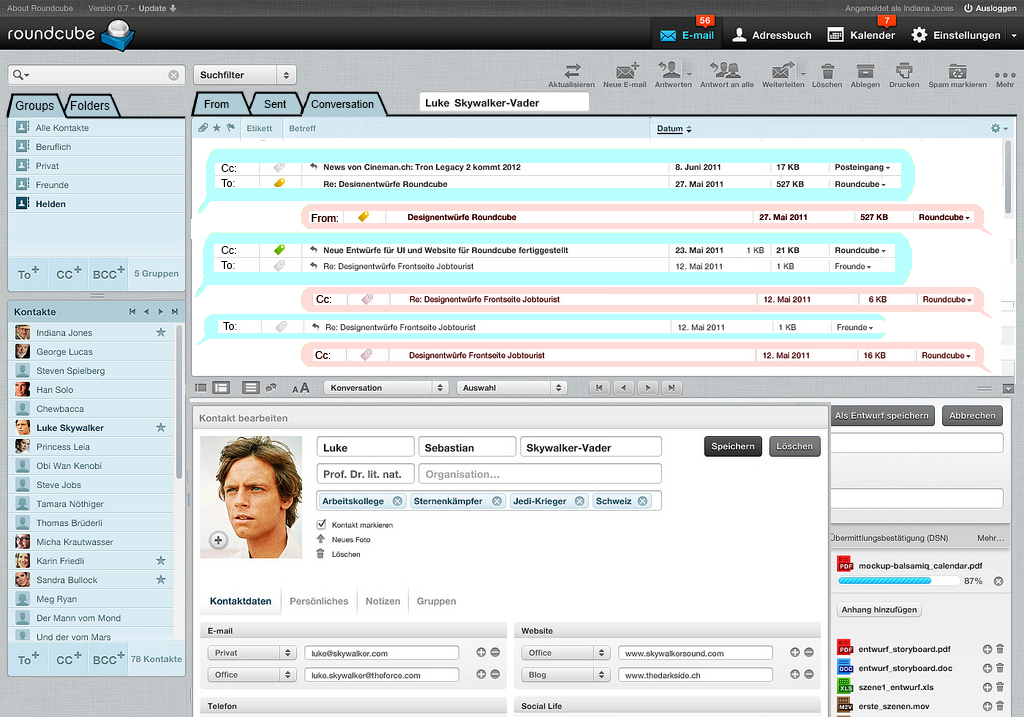Click the Spam markieren icon
1024x717 pixels.
957,71
